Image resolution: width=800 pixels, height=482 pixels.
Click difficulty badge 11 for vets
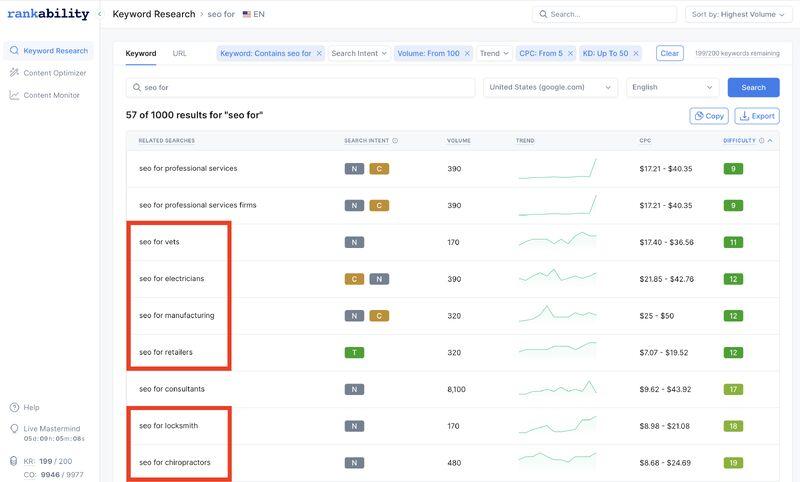click(x=733, y=242)
